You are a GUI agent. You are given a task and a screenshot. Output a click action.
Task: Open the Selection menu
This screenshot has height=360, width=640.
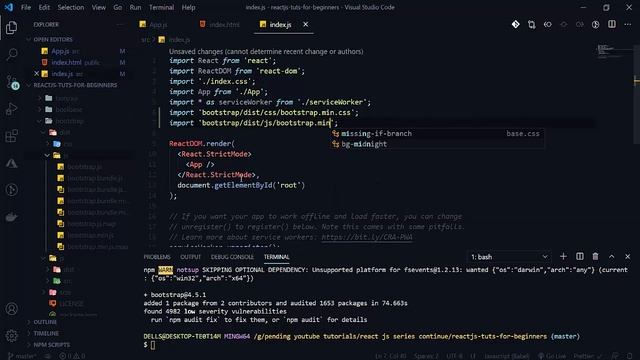click(71, 7)
